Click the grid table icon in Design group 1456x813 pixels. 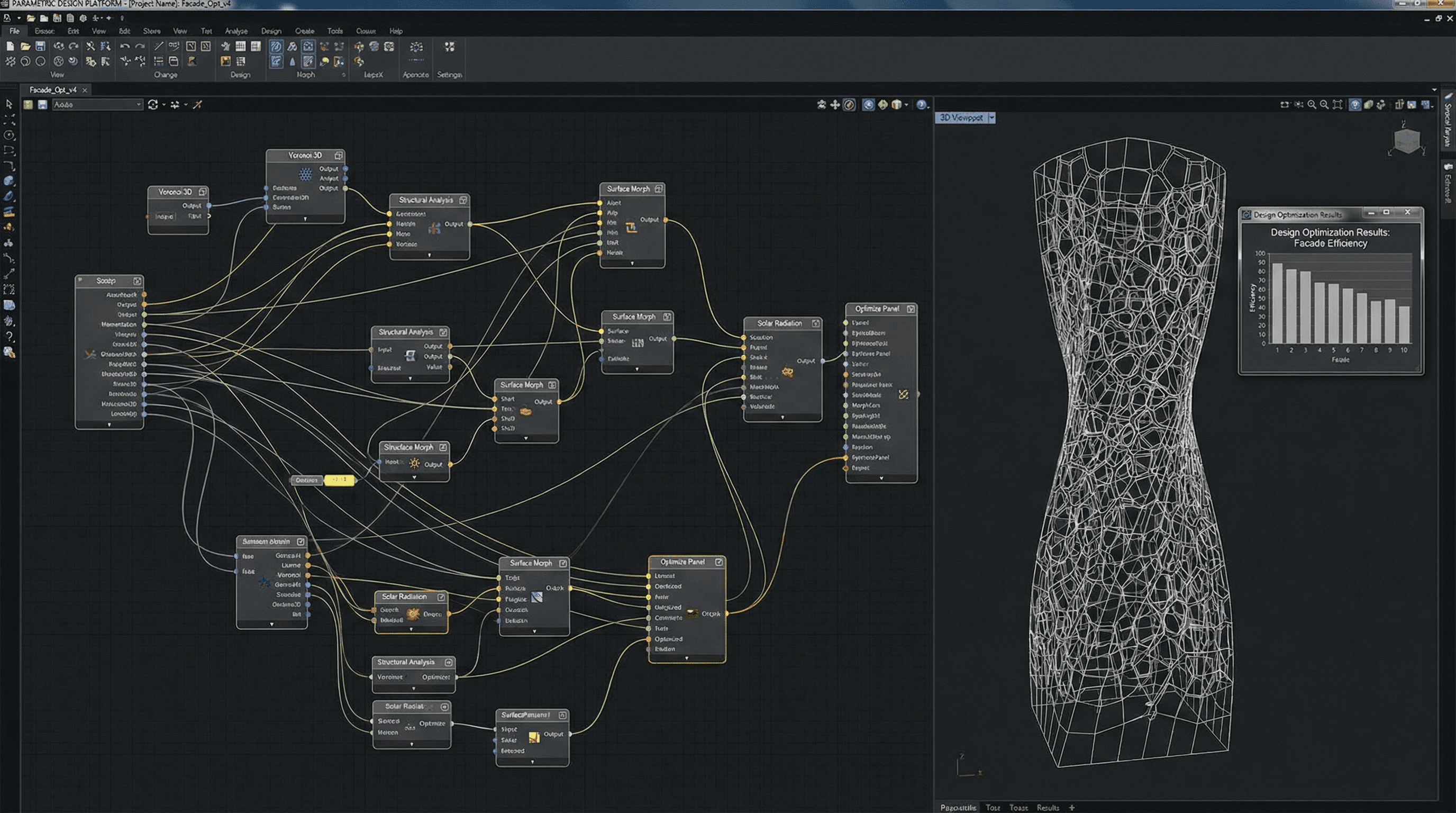(x=240, y=47)
